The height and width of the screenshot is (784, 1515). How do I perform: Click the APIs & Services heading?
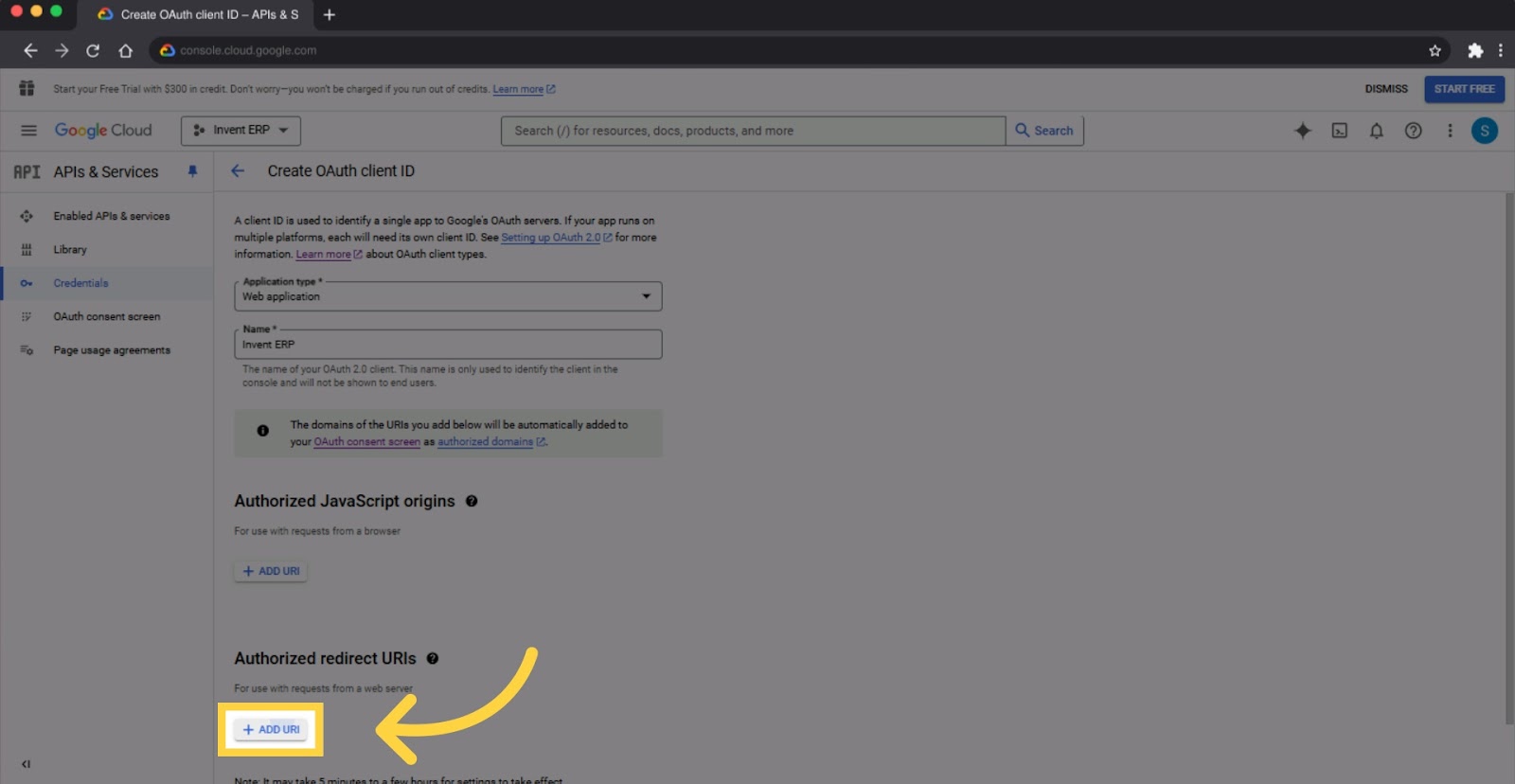[x=106, y=171]
